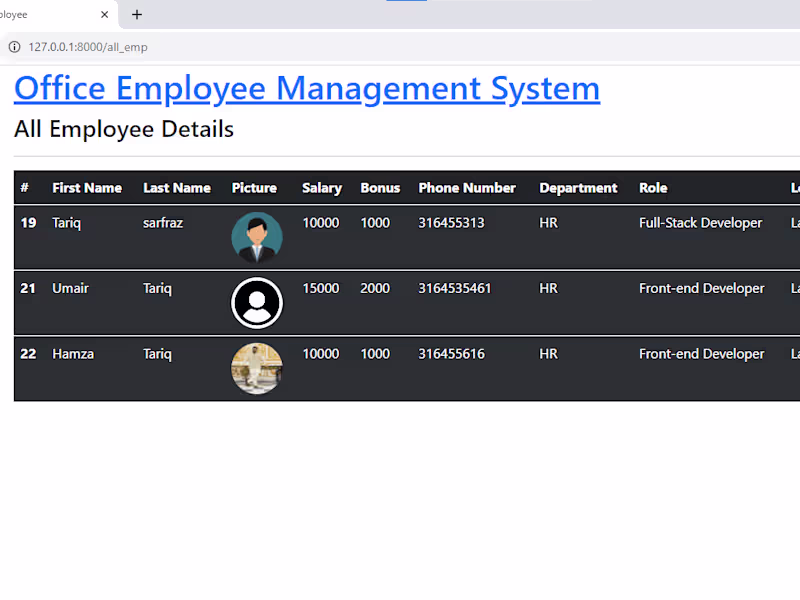Click HR department in Hamza's row
The image size is (800, 600).
tap(548, 354)
